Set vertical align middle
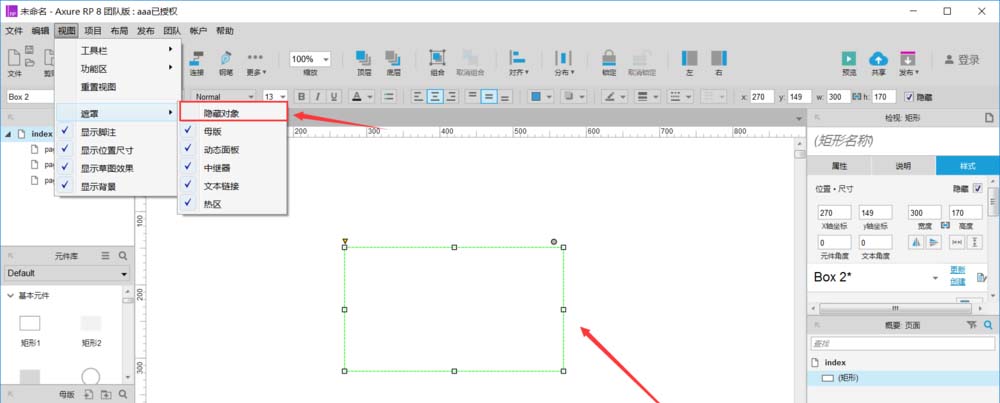This screenshot has height=403, width=1000. pyautogui.click(x=489, y=96)
